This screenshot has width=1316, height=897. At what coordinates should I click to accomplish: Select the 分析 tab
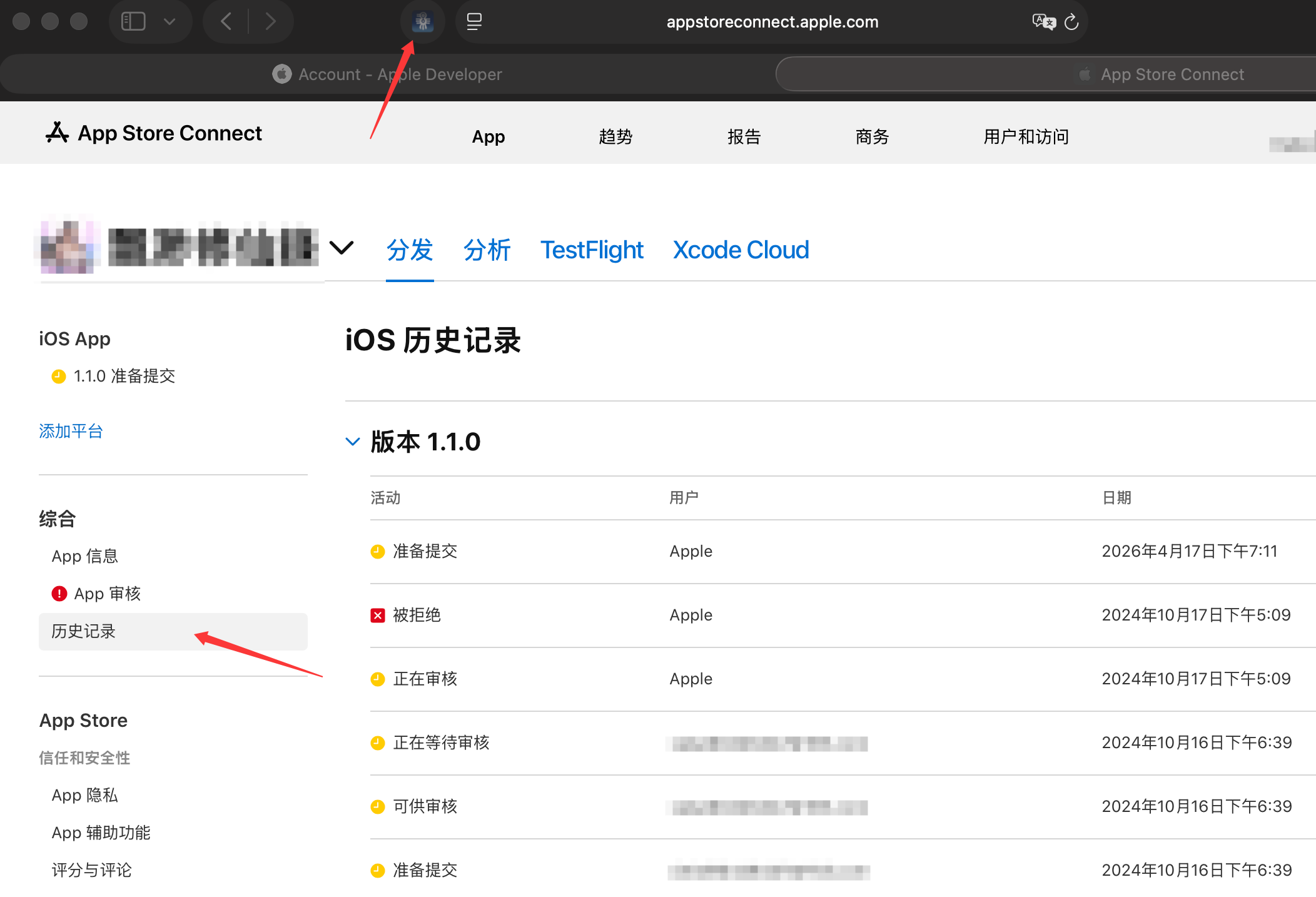[487, 250]
